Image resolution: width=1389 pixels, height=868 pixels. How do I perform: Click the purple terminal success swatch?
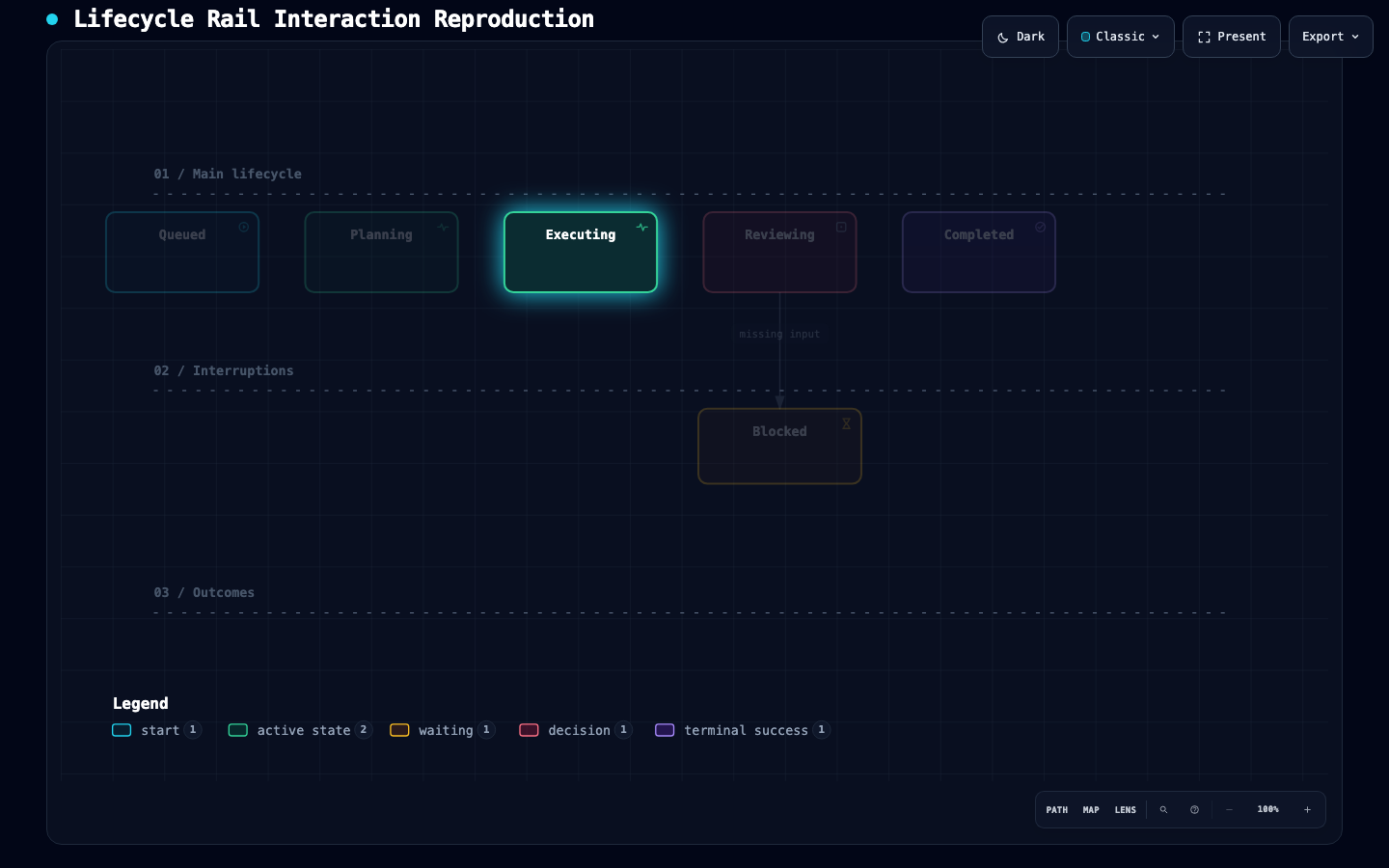(665, 730)
